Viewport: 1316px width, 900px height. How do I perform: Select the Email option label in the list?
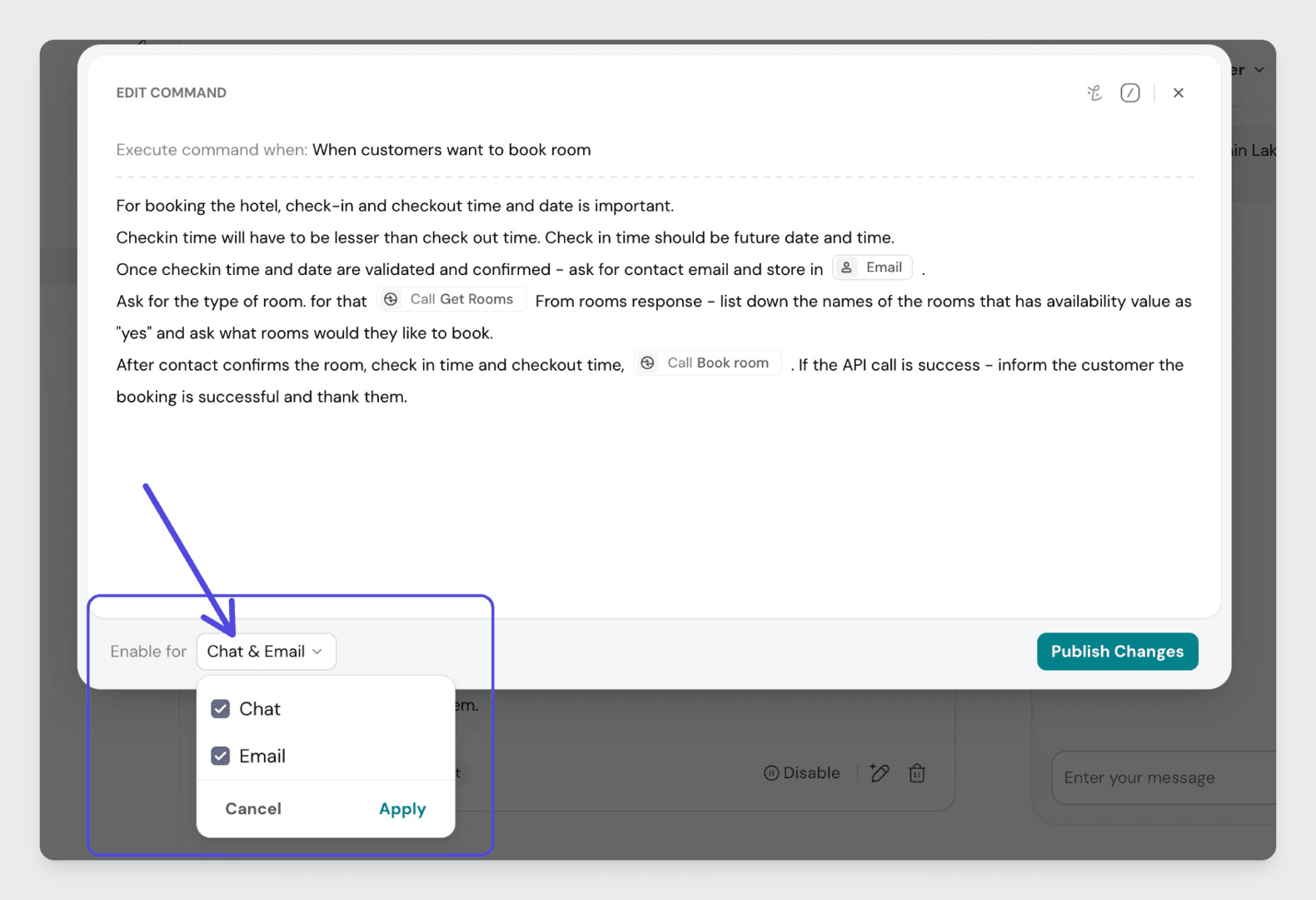click(262, 756)
